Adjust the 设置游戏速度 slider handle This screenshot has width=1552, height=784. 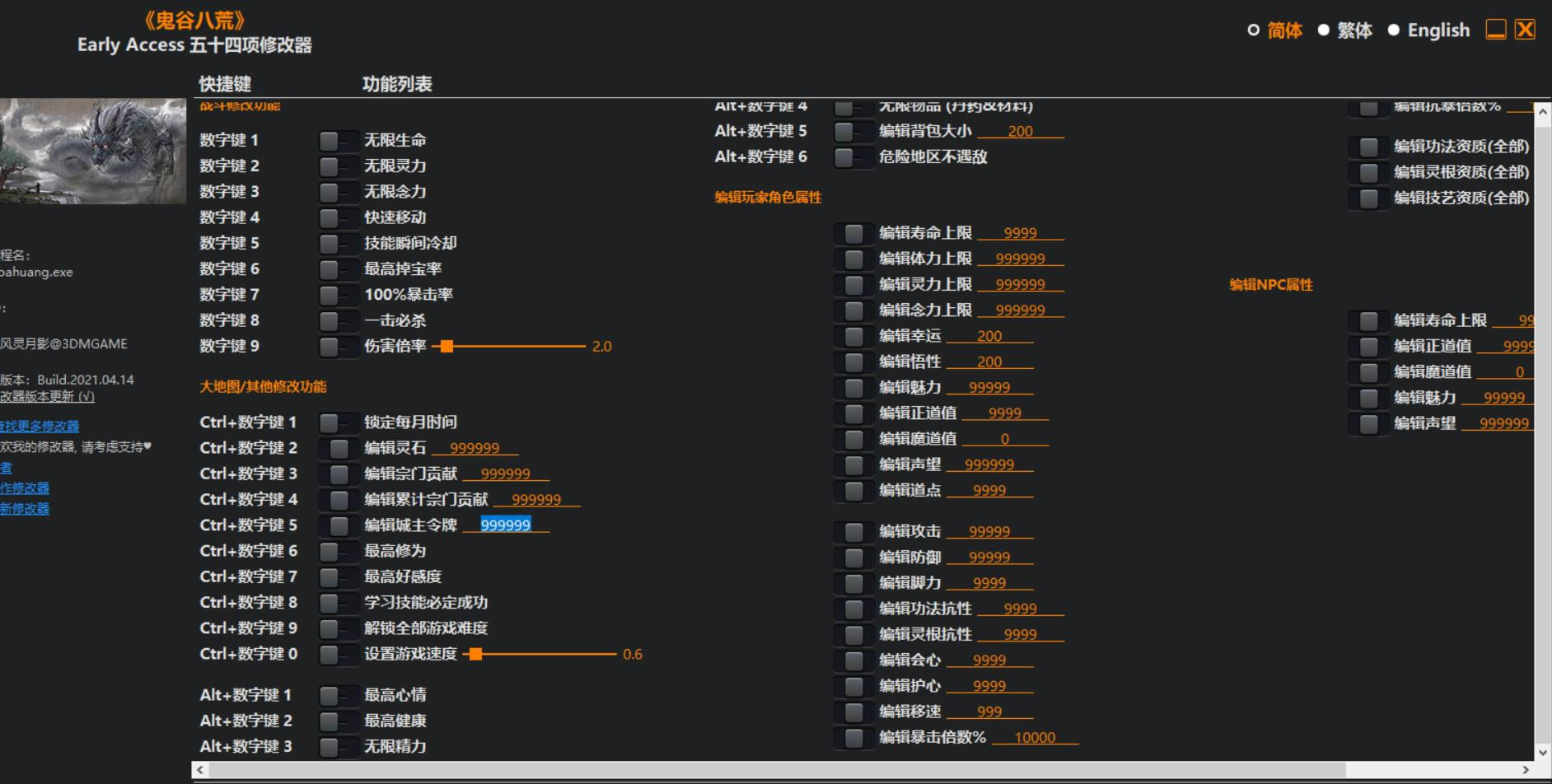pos(475,654)
